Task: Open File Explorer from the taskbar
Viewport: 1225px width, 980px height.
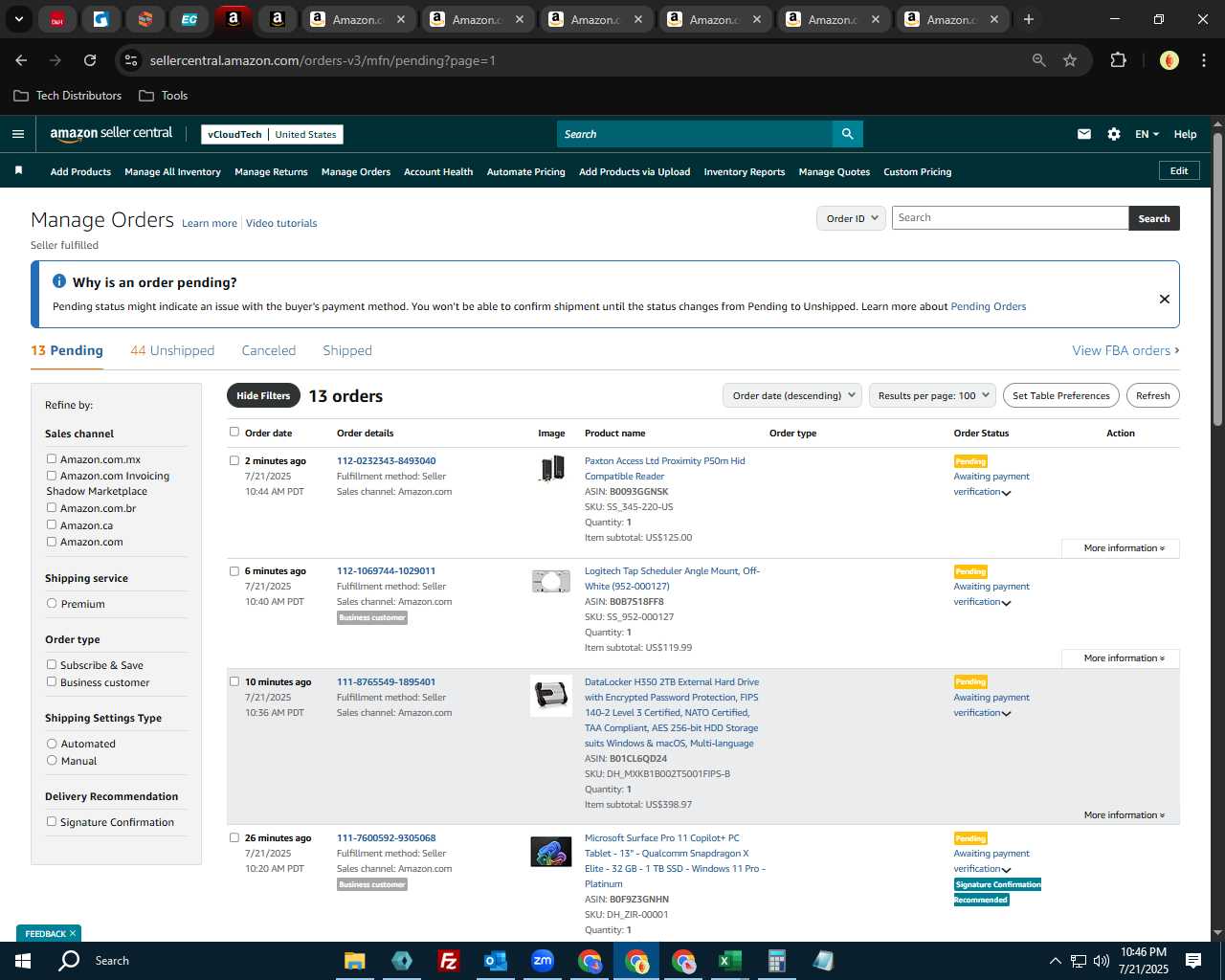Action: pos(355,961)
